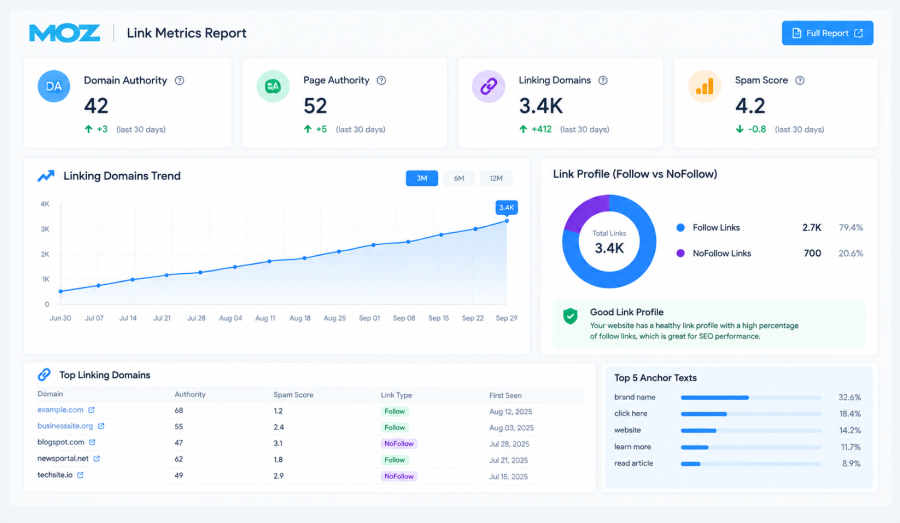Click the MOZ logo

(64, 33)
